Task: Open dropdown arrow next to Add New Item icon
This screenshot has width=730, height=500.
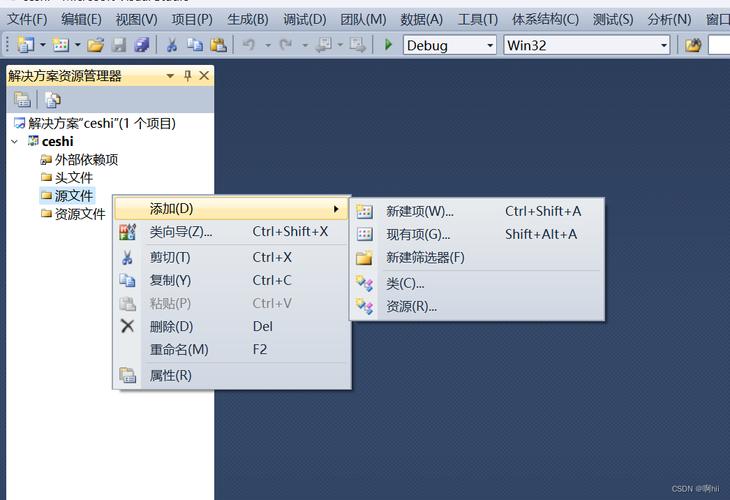Action: 78,45
